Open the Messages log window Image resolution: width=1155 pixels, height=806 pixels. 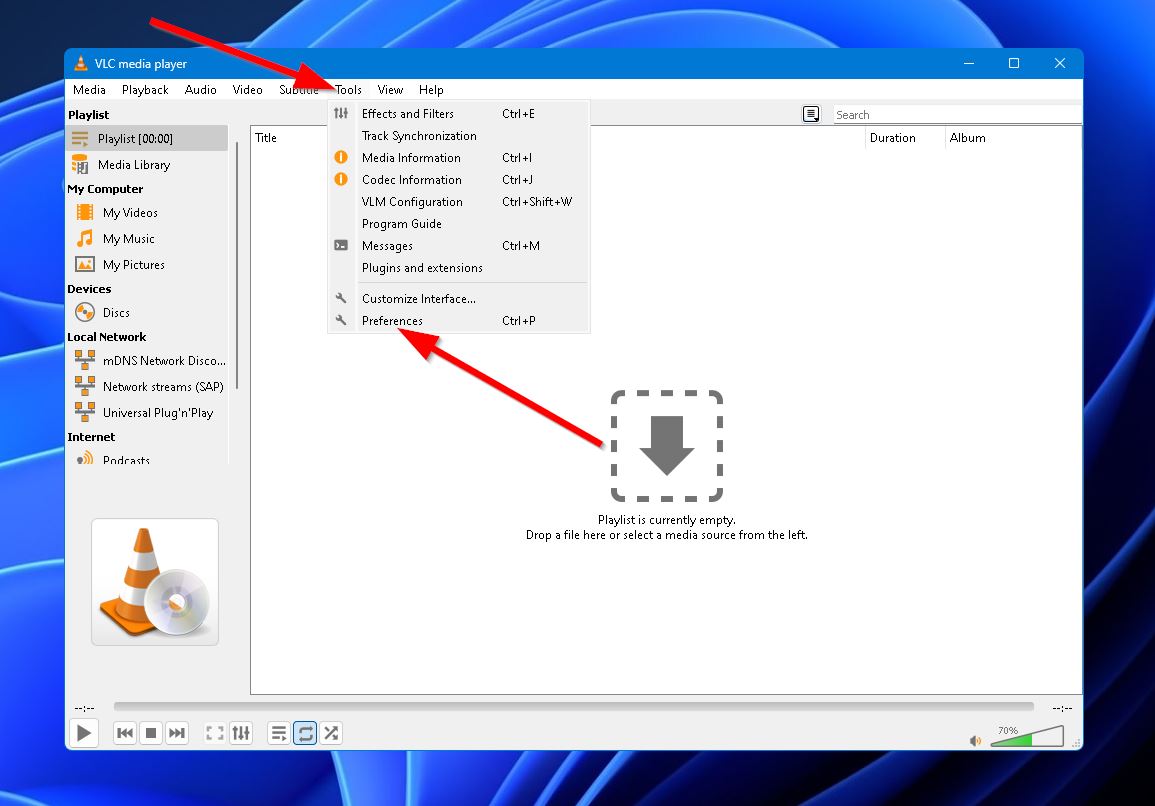pos(459,246)
